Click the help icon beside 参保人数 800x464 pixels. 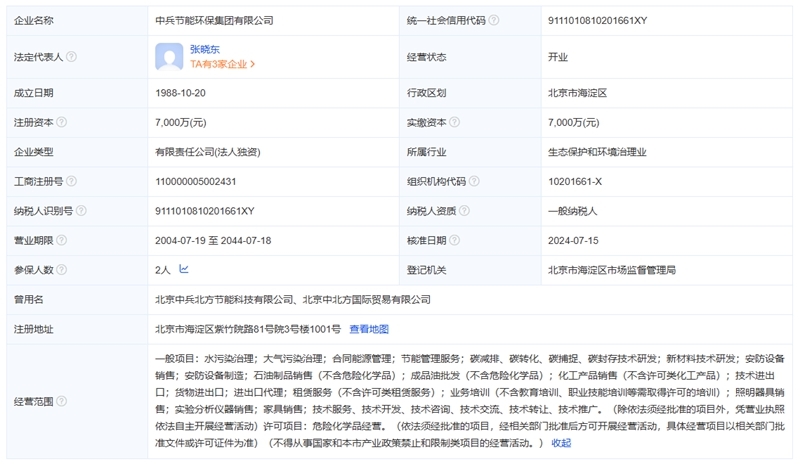coord(61,270)
